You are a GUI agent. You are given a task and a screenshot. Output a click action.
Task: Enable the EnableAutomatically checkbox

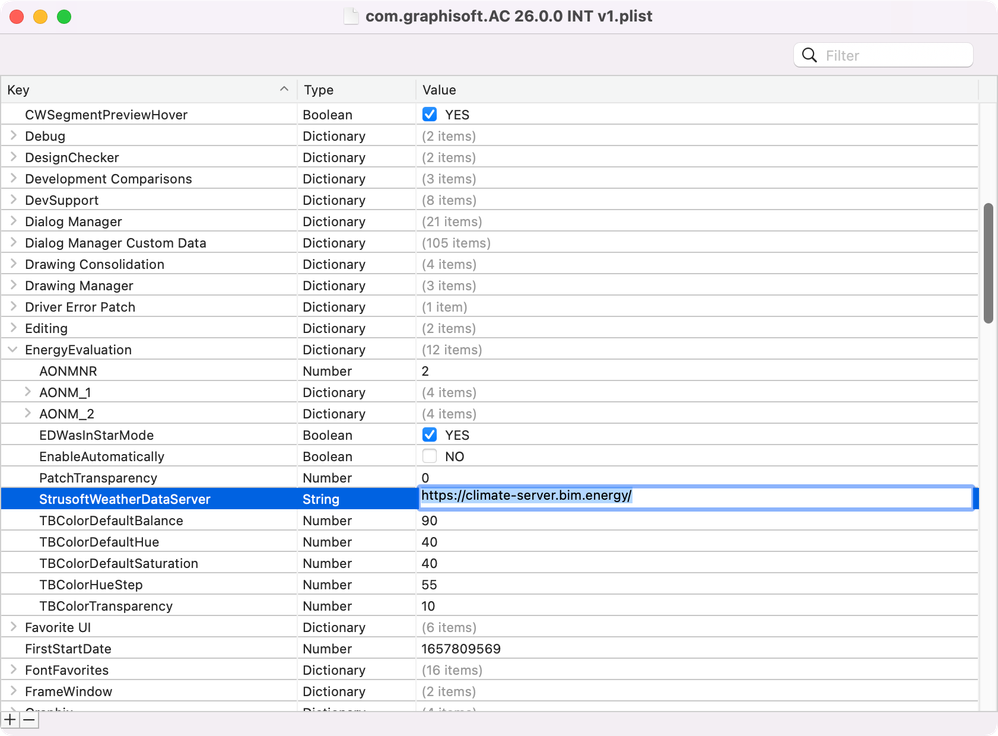point(428,456)
